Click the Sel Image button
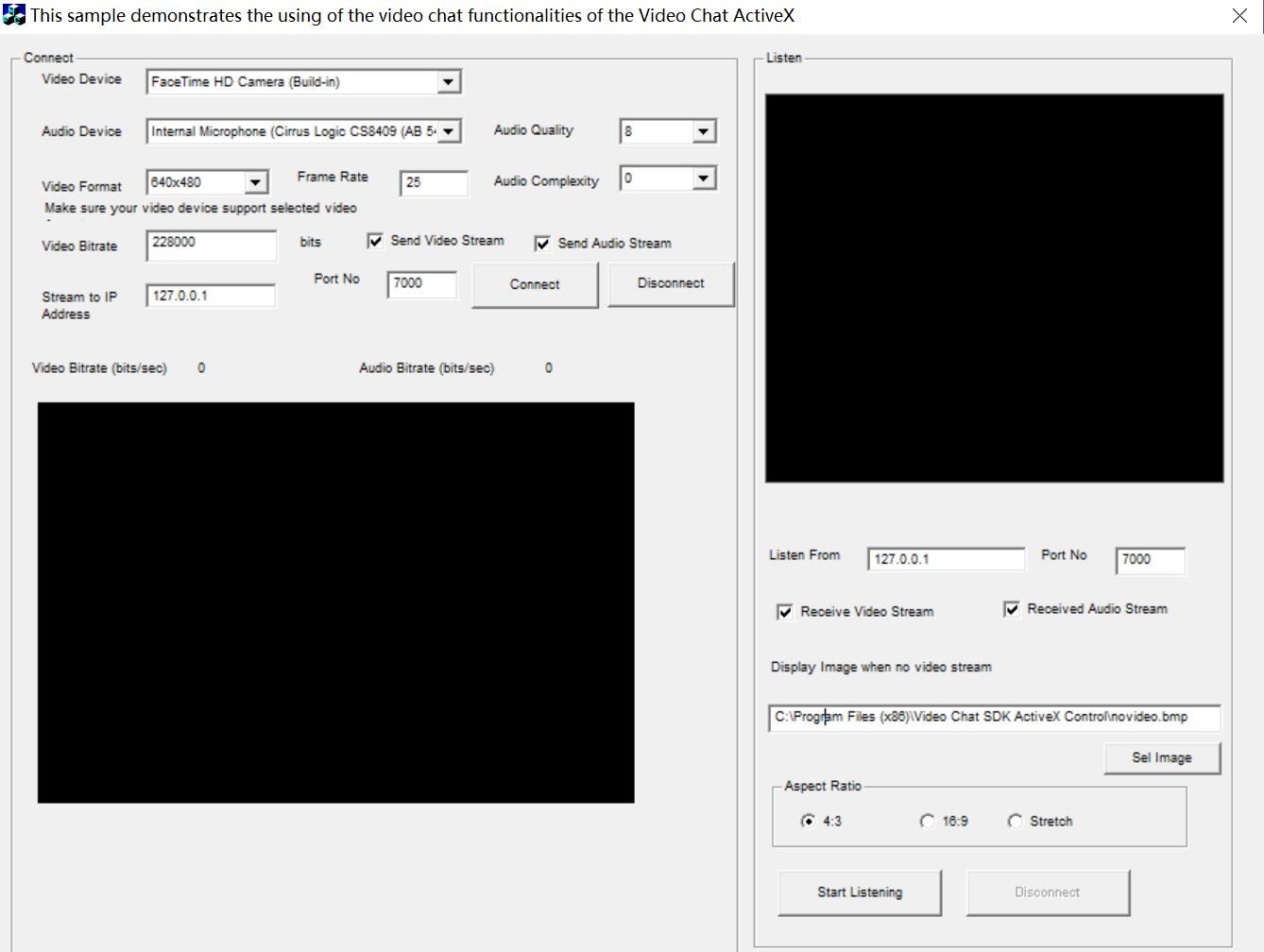 click(x=1162, y=757)
